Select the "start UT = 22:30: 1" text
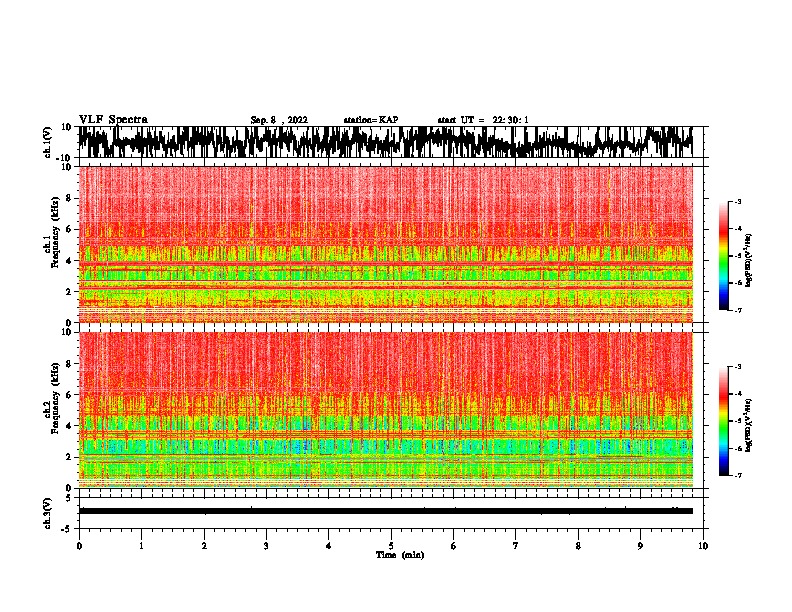792x612 pixels. point(483,120)
